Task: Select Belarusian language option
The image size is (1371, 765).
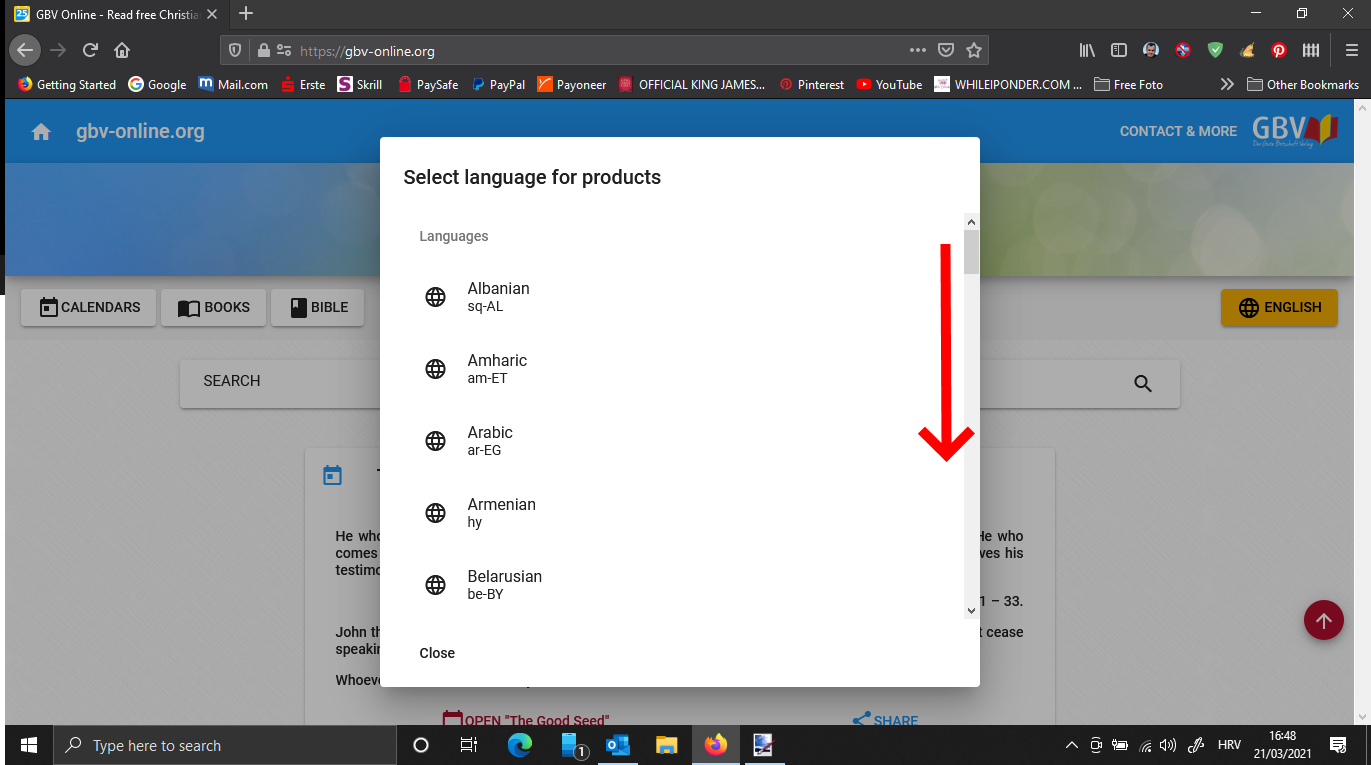Action: (504, 584)
